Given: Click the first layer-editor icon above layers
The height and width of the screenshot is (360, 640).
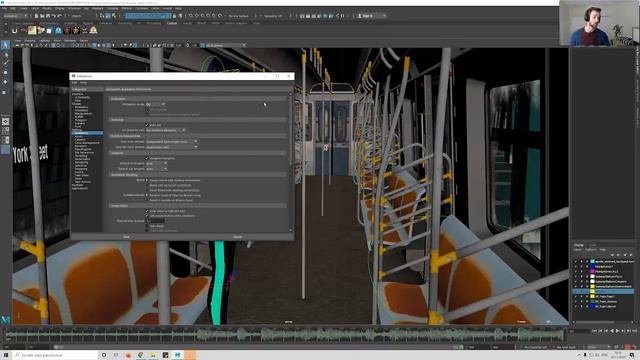Looking at the screenshot, I should click(x=612, y=255).
